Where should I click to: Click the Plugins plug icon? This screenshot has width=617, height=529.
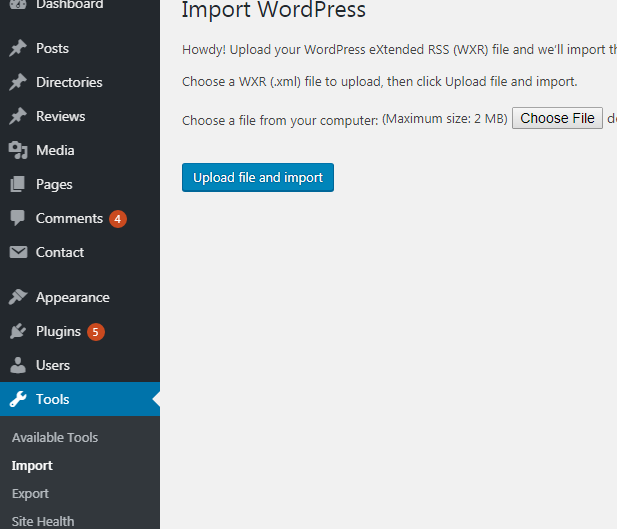18,331
